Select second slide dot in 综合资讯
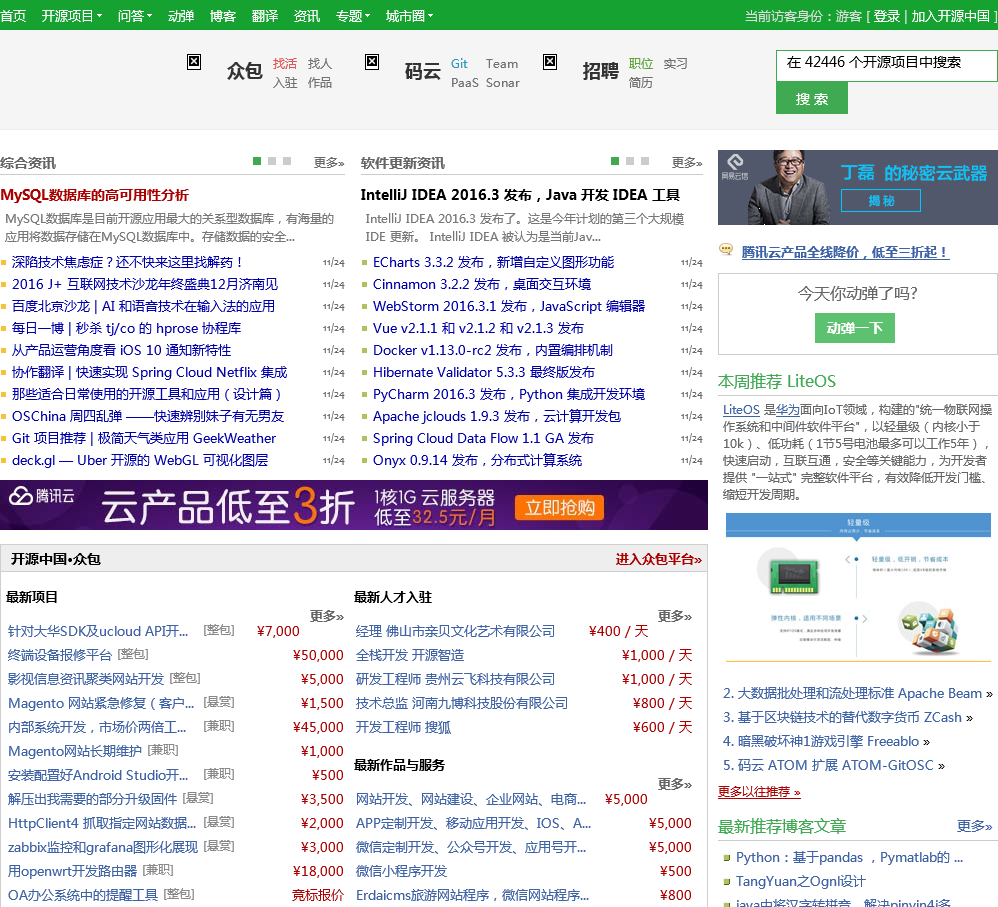Screen dimensions: 998x907 tap(272, 161)
